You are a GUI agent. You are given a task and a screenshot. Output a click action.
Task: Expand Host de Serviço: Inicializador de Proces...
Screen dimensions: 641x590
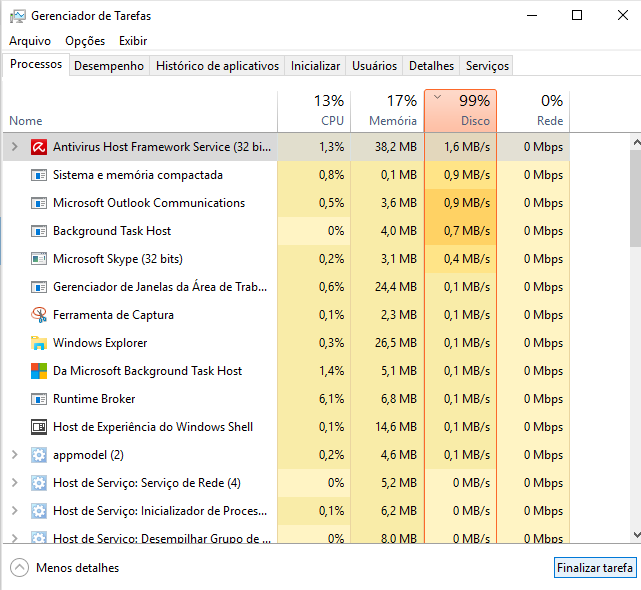[14, 511]
